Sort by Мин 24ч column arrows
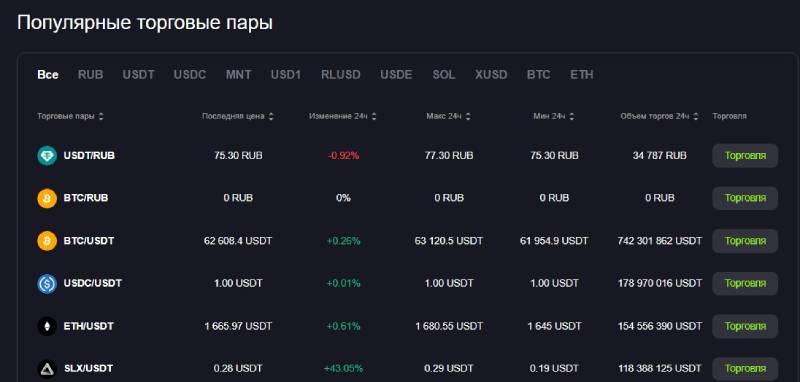The height and width of the screenshot is (382, 800). tap(571, 117)
